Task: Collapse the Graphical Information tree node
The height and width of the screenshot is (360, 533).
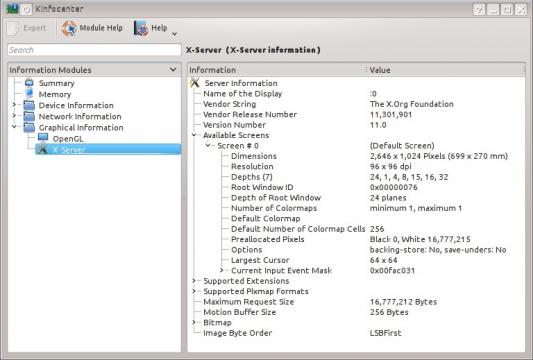Action: [x=14, y=127]
